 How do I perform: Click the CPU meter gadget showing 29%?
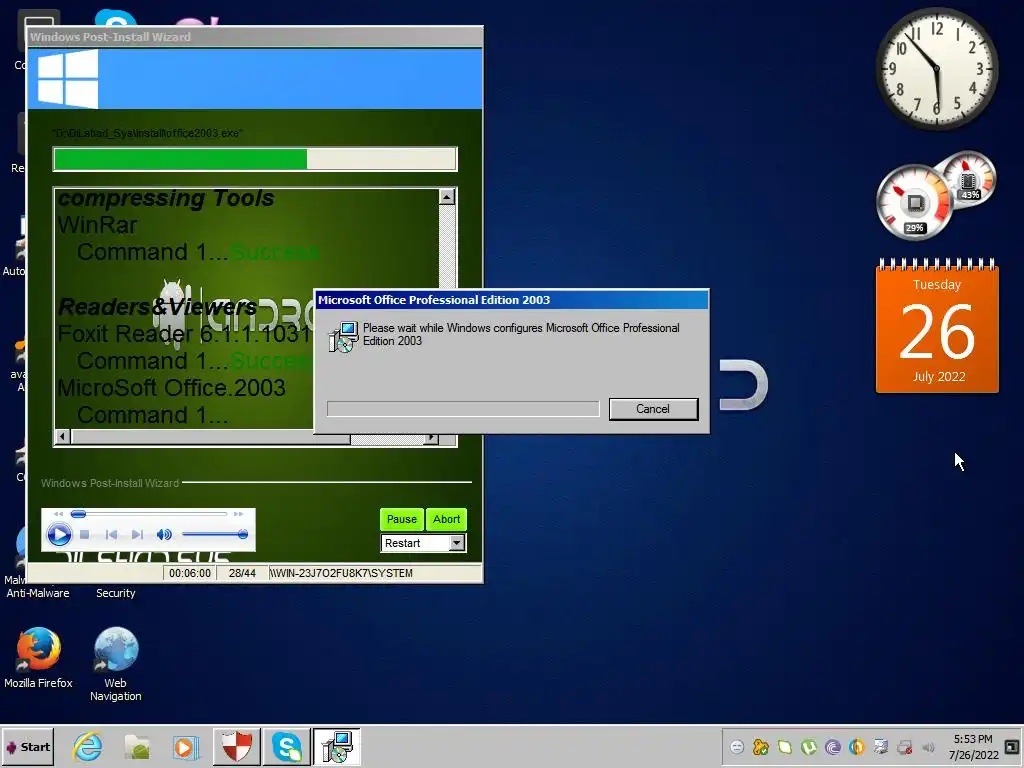point(914,202)
